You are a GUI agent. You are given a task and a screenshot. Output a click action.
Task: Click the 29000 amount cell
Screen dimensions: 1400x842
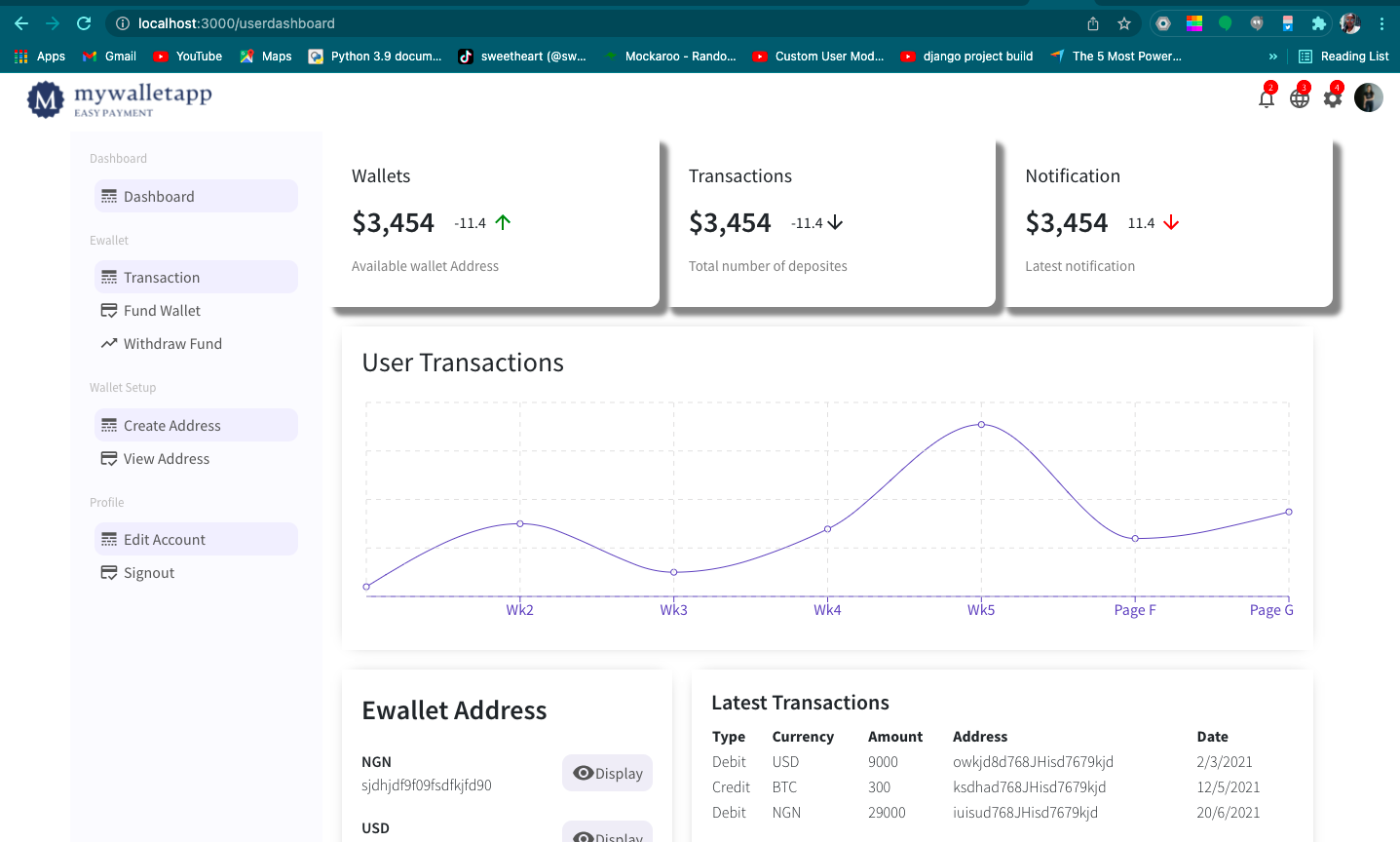(x=887, y=813)
